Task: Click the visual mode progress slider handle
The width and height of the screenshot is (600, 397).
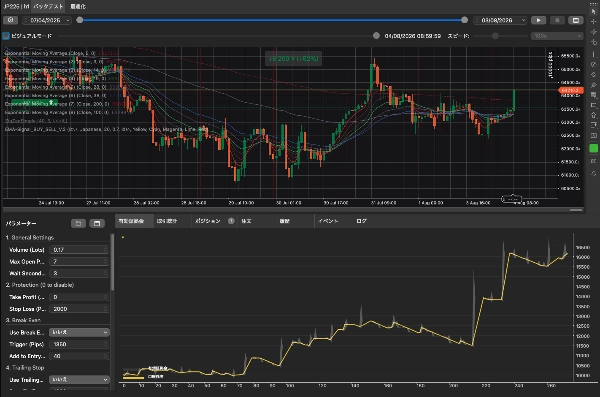Action: [376, 36]
